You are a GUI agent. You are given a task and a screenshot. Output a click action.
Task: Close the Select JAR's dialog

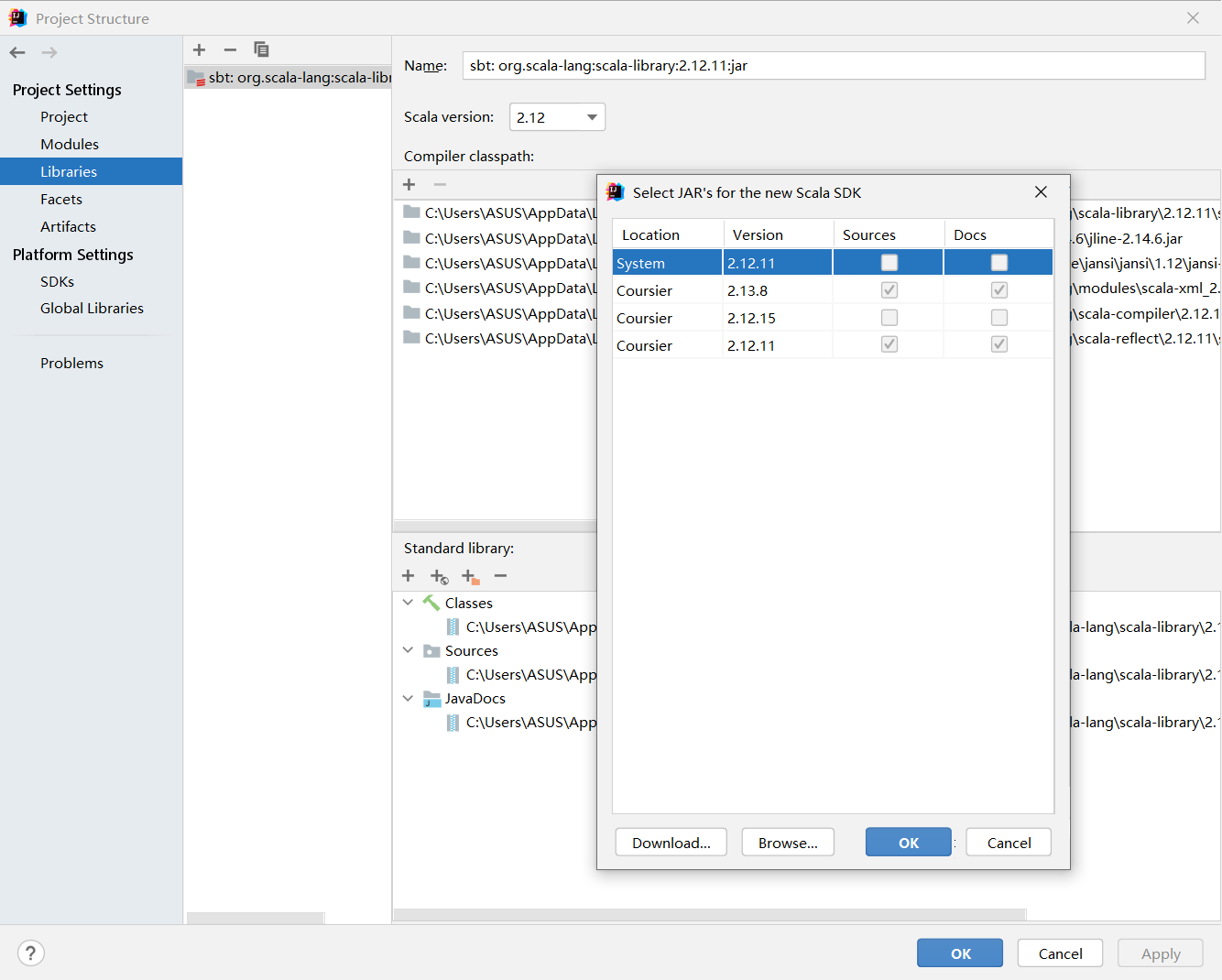(x=1041, y=191)
